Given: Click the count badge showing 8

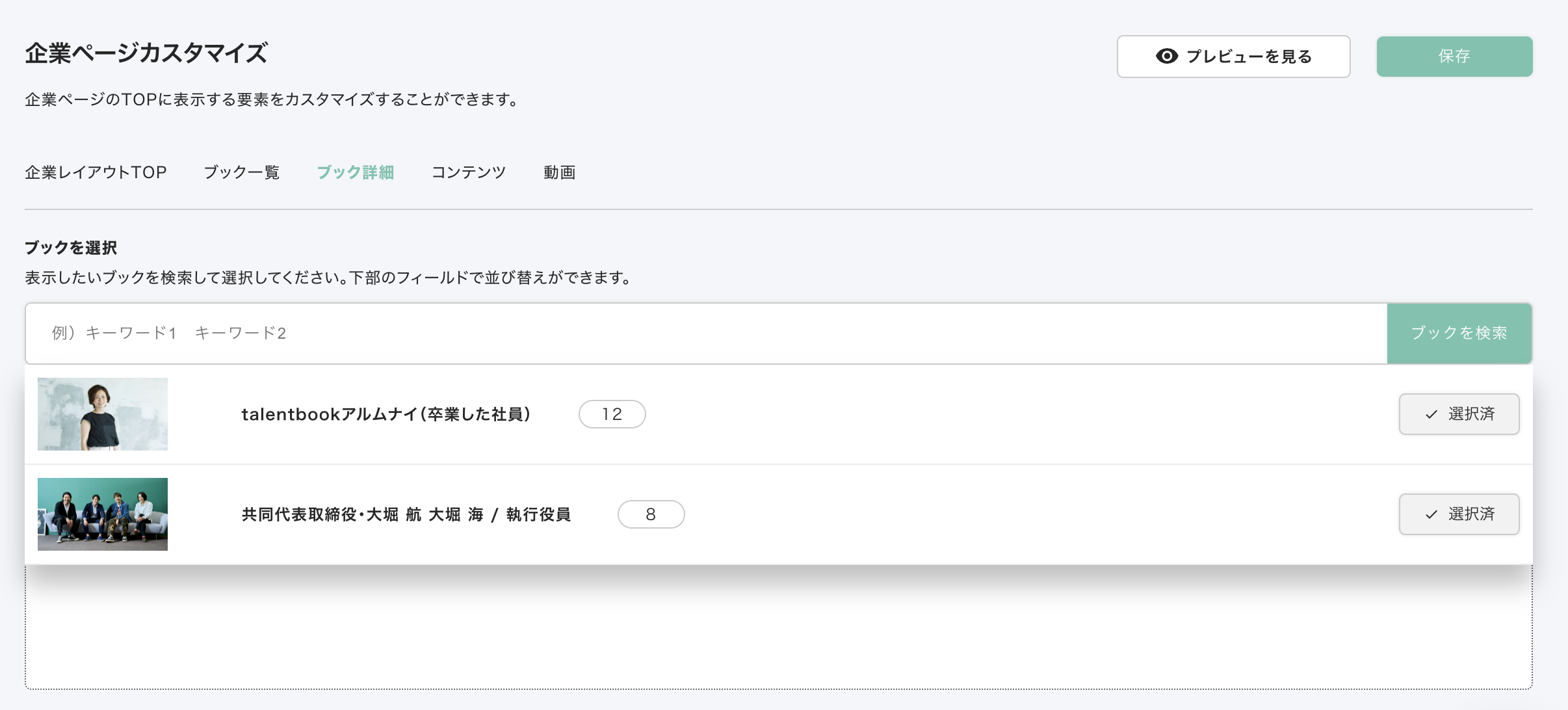Looking at the screenshot, I should (x=651, y=514).
